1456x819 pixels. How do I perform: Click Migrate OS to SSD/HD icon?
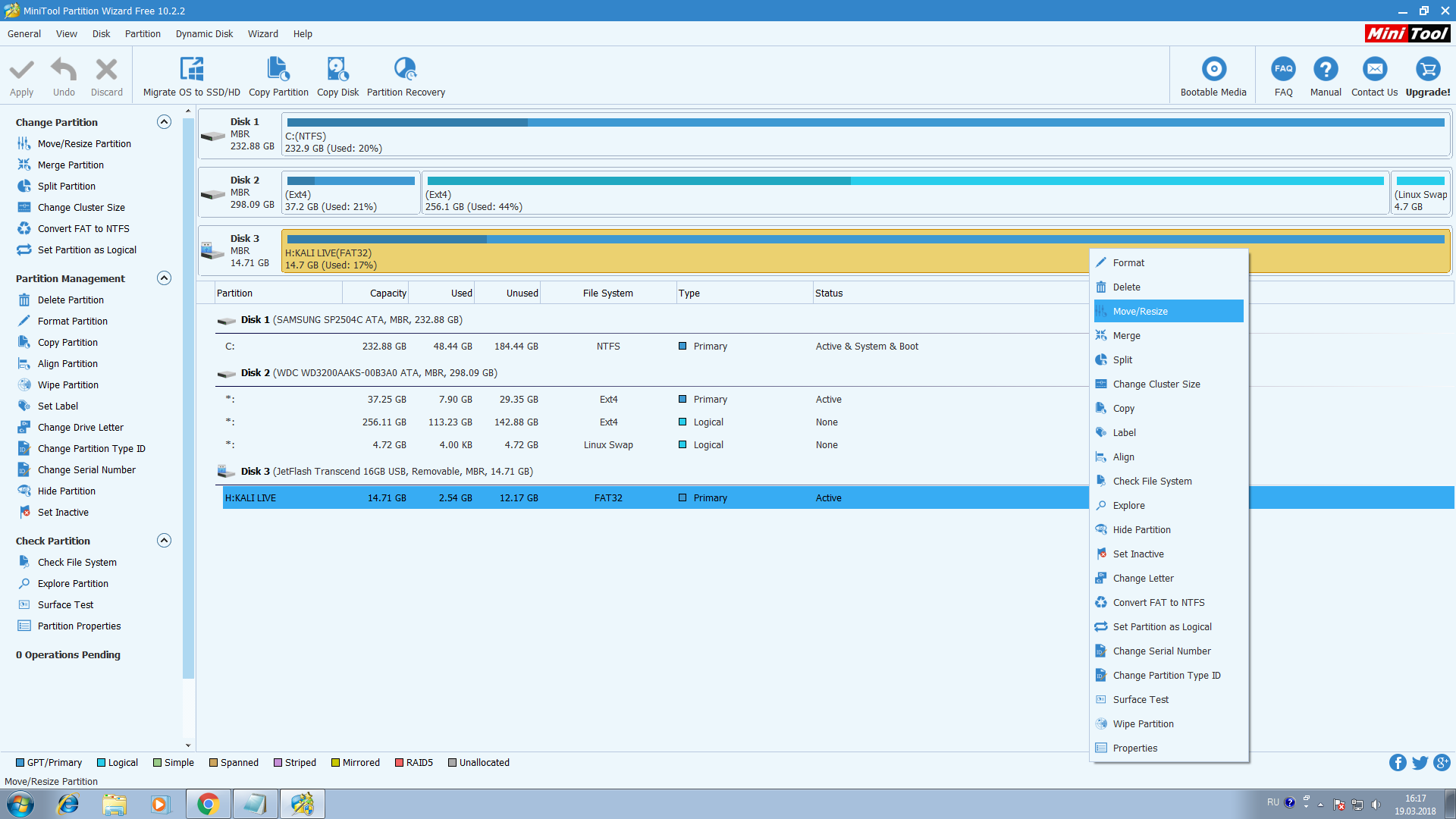[191, 69]
